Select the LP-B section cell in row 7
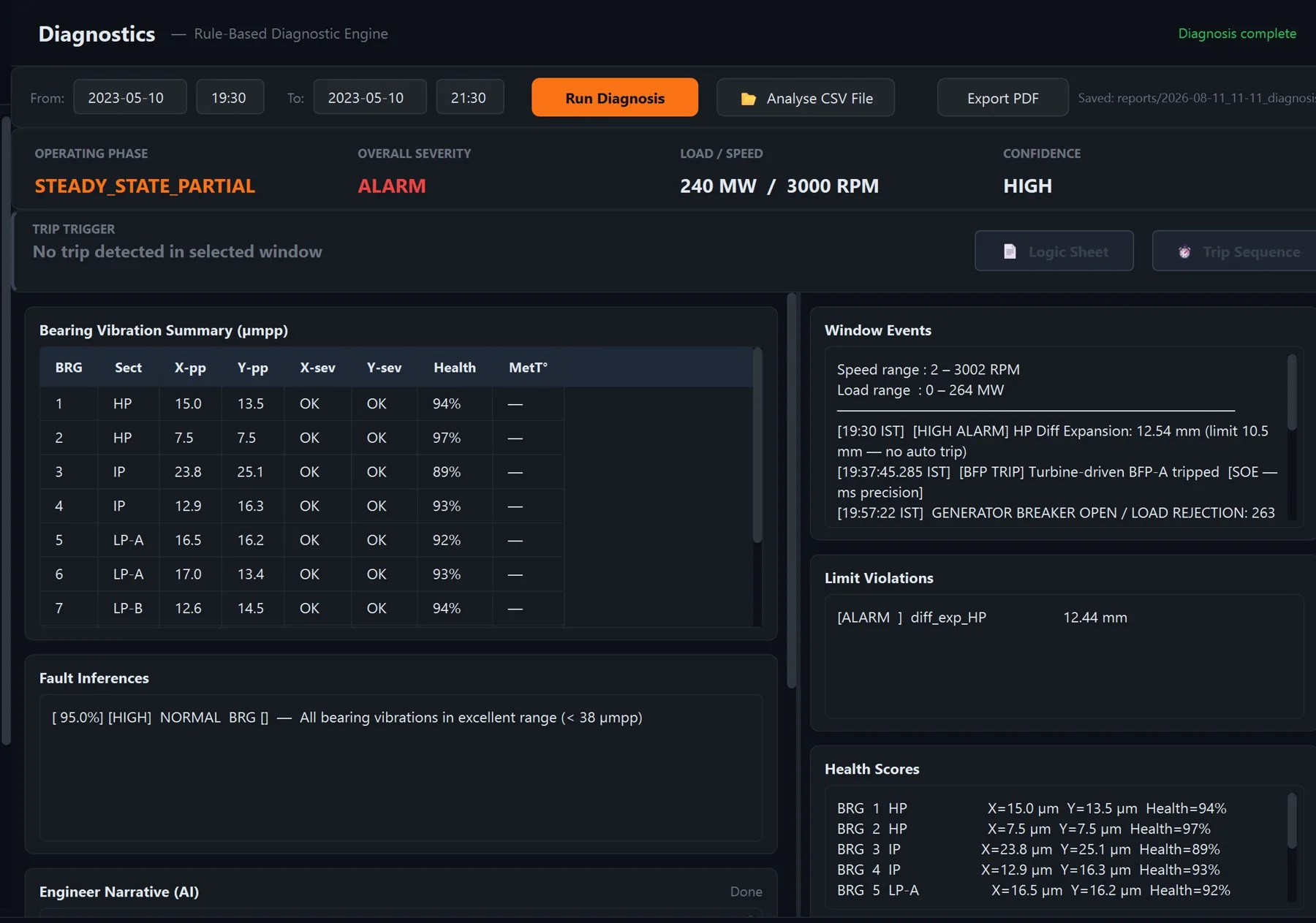This screenshot has width=1316, height=923. pos(128,608)
